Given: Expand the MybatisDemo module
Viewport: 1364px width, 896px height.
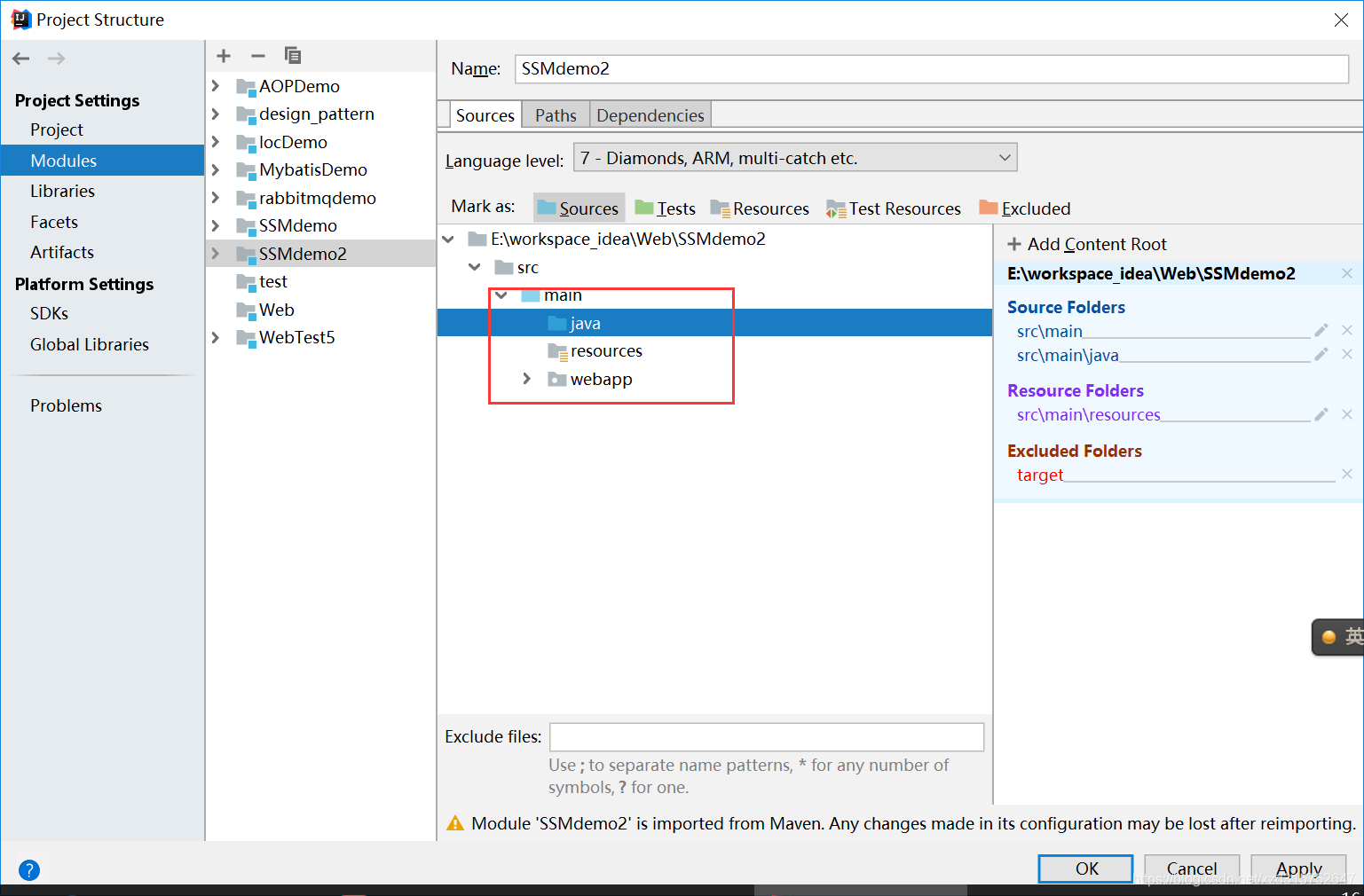Looking at the screenshot, I should point(216,169).
